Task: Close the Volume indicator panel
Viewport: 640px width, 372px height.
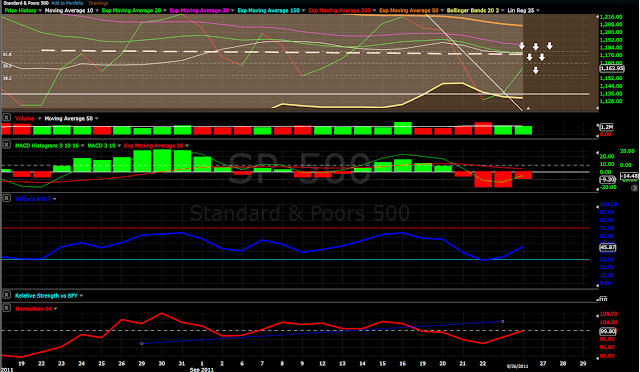Action: 7,118
